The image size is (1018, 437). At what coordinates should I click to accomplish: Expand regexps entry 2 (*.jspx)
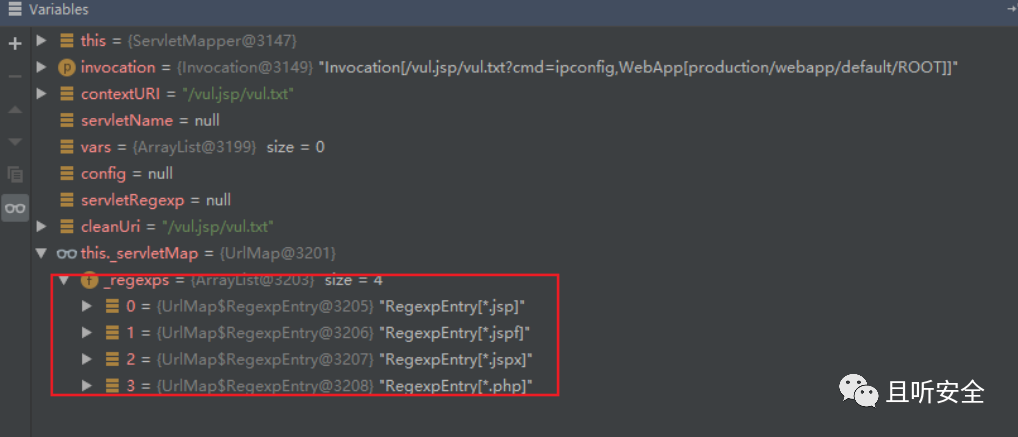tap(87, 359)
